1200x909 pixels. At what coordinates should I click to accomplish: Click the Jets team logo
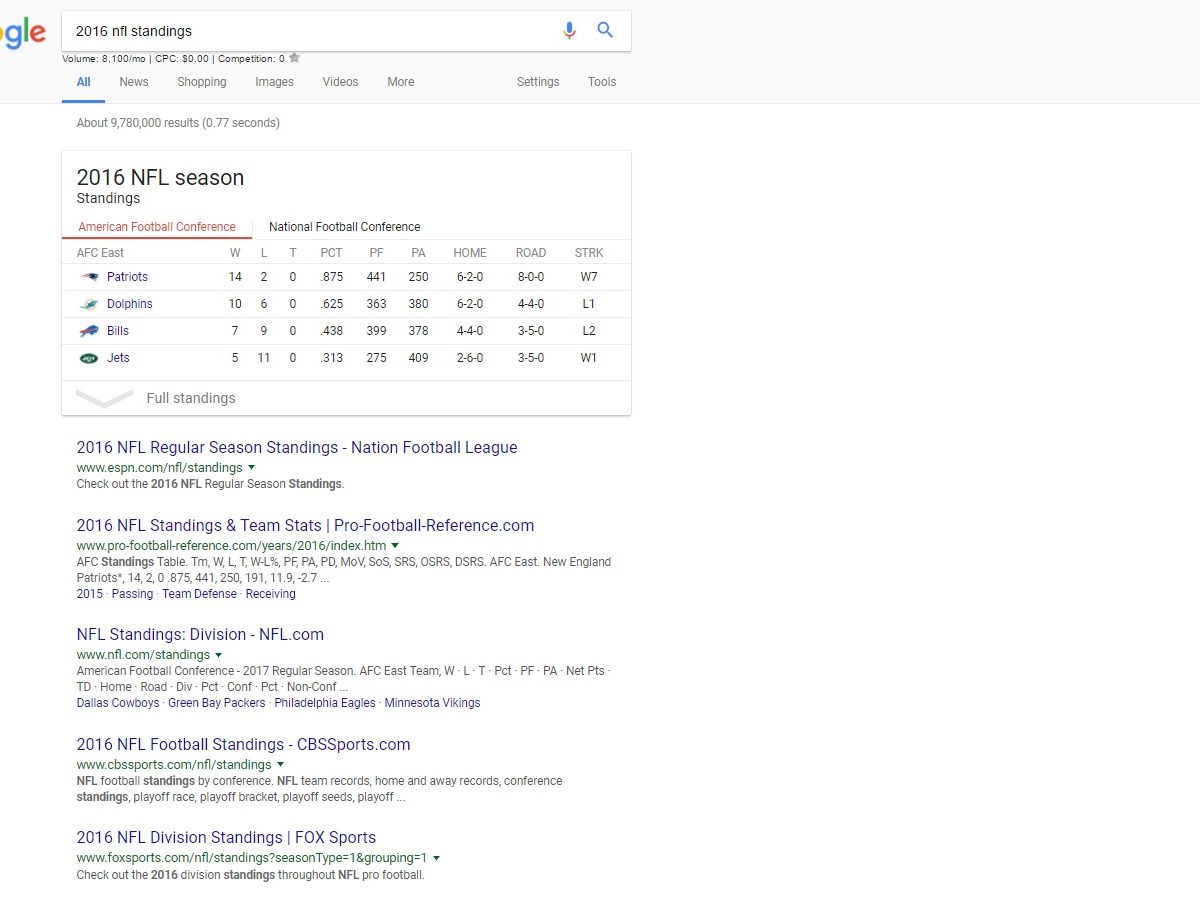89,358
